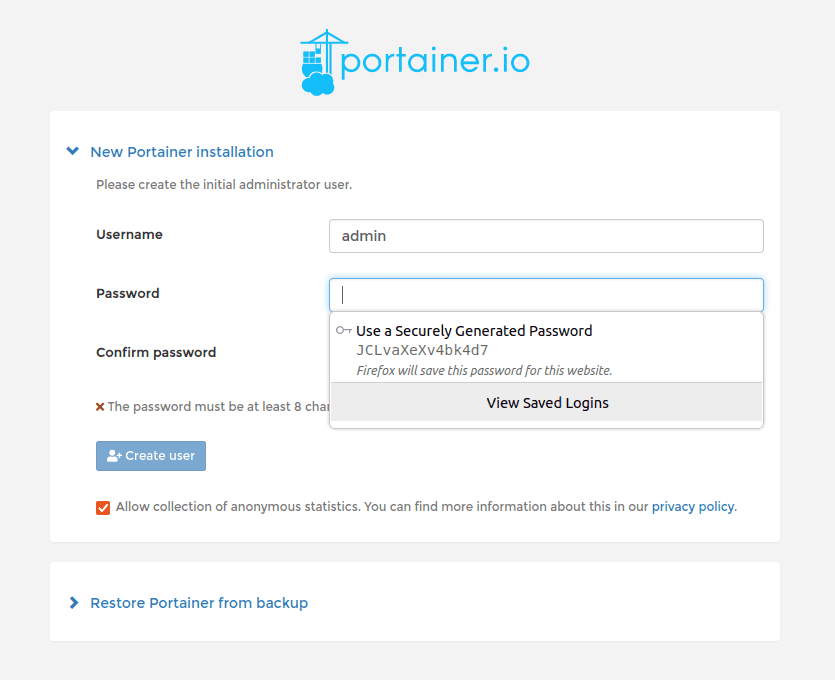Click the orange checkmark in the statistics checkbox
The image size is (835, 680).
(103, 507)
